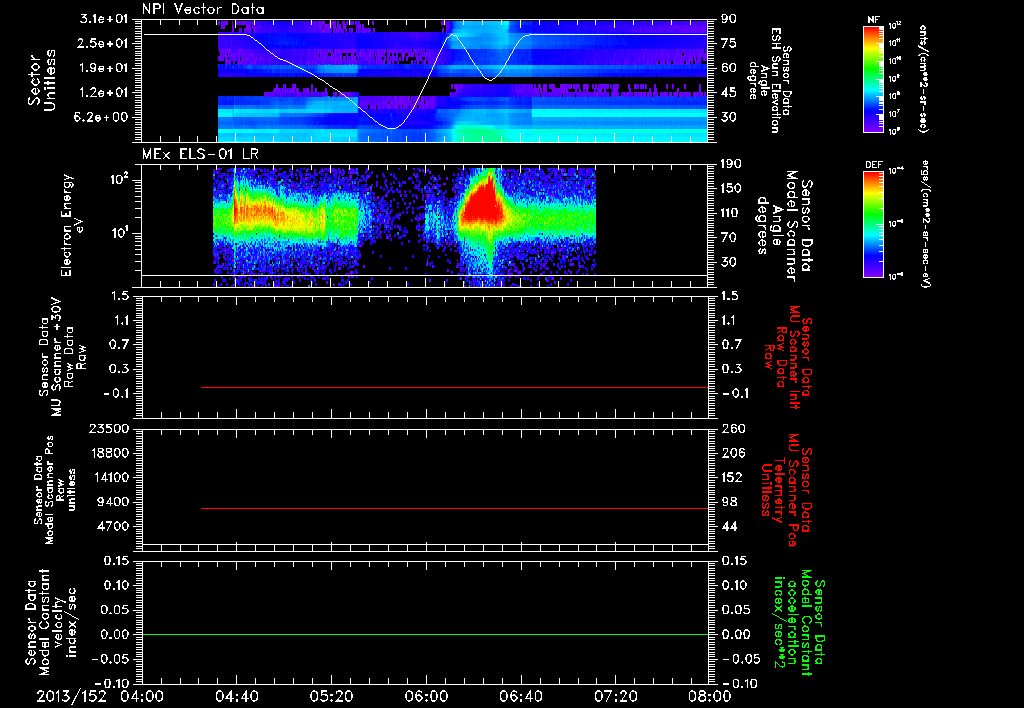Click the 3.1e+01 sector tick value

(x=103, y=18)
